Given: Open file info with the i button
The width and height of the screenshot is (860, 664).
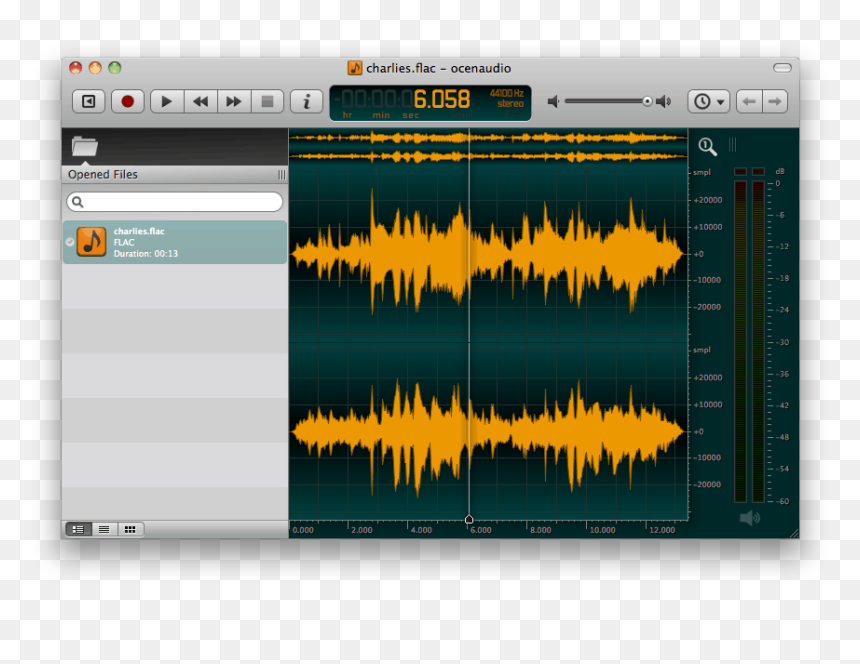Looking at the screenshot, I should point(306,101).
